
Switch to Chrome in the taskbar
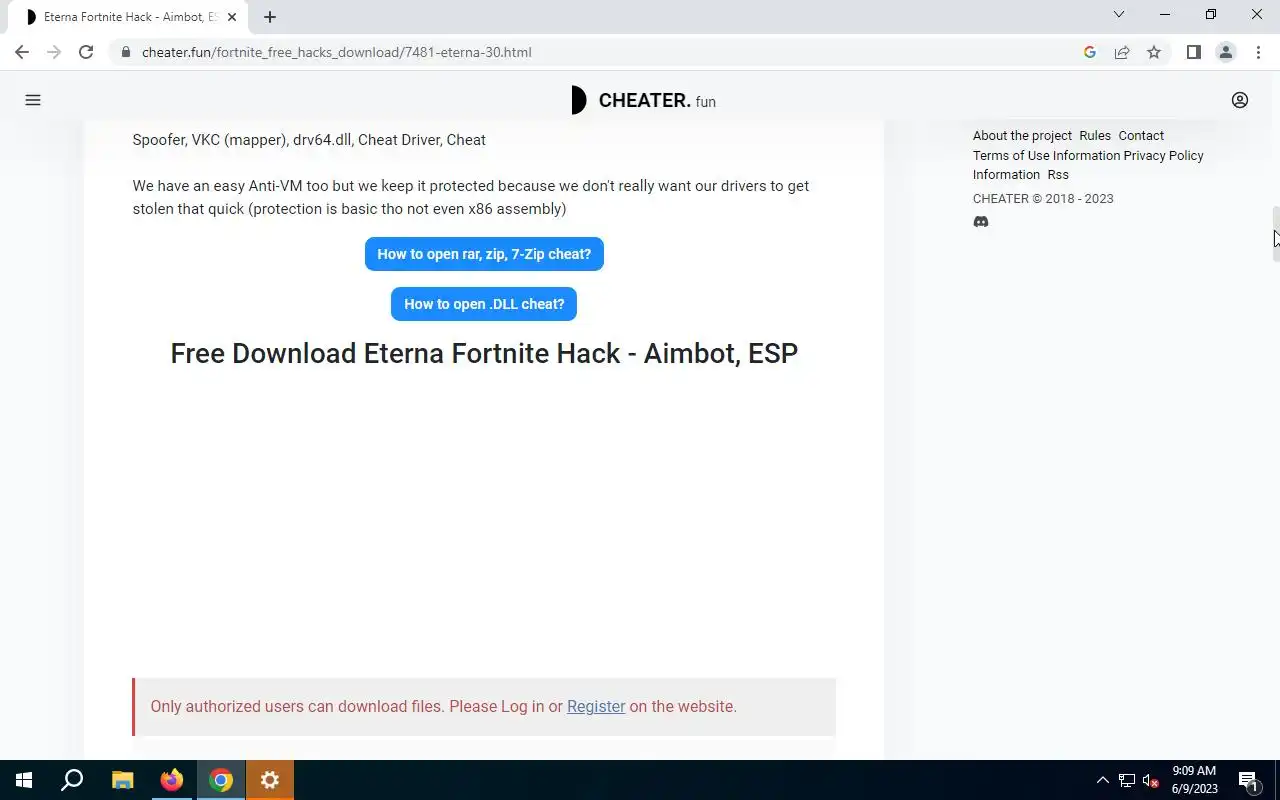(221, 780)
